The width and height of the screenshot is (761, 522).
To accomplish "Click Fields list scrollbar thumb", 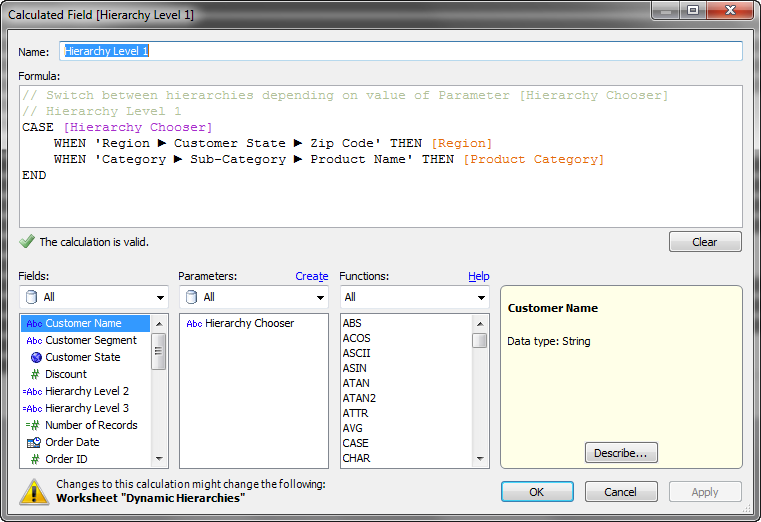I will [159, 351].
